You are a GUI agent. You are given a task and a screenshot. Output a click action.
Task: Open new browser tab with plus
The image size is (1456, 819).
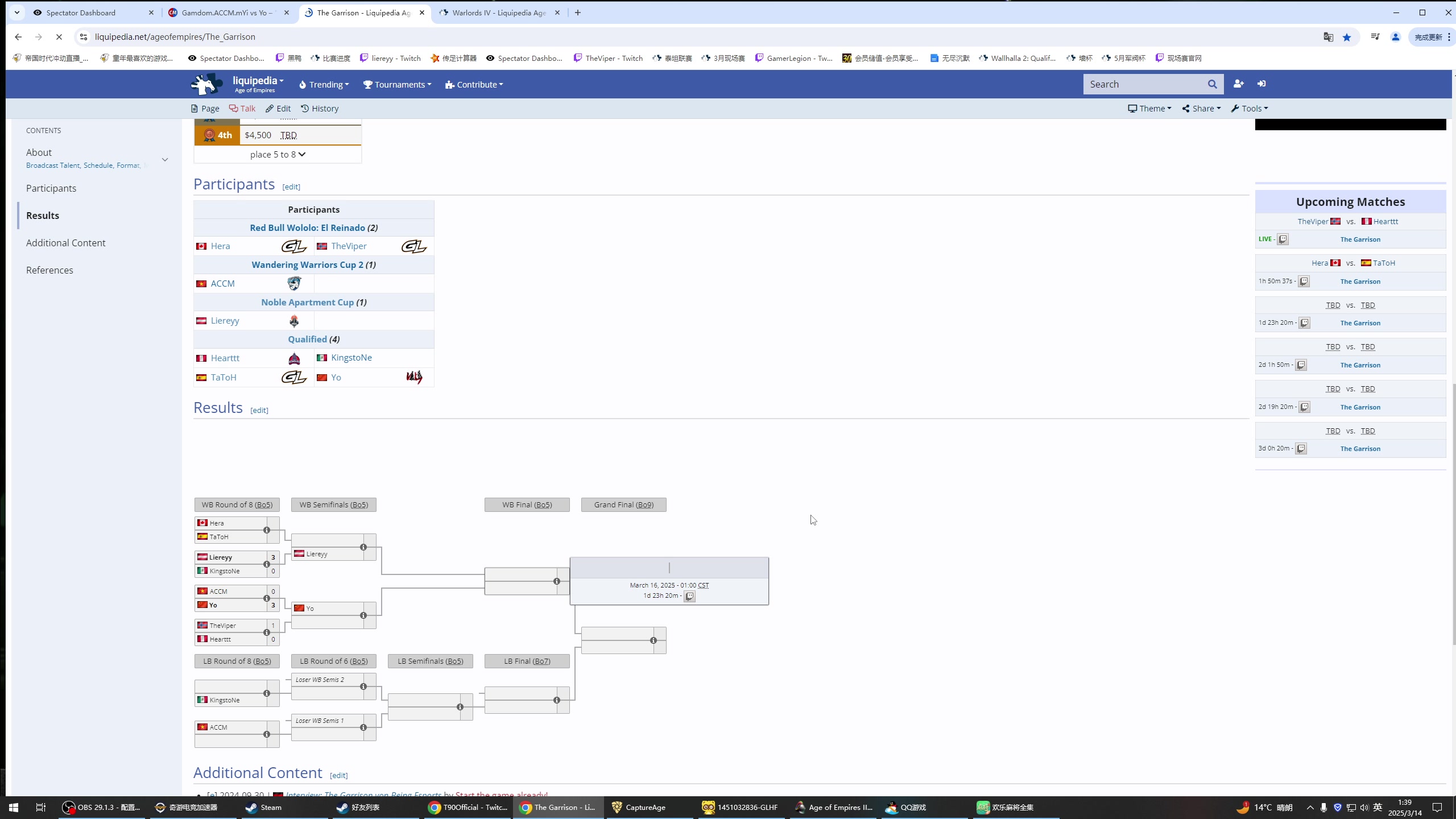578,13
